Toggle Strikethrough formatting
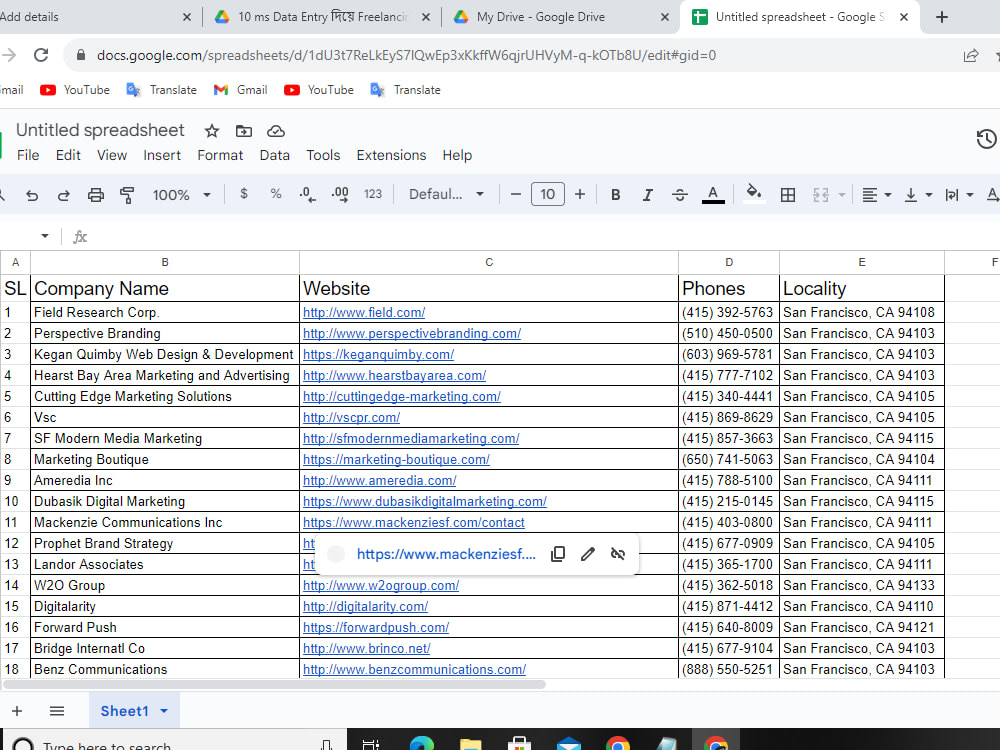Screen dimensions: 1000x750 pyautogui.click(x=680, y=195)
